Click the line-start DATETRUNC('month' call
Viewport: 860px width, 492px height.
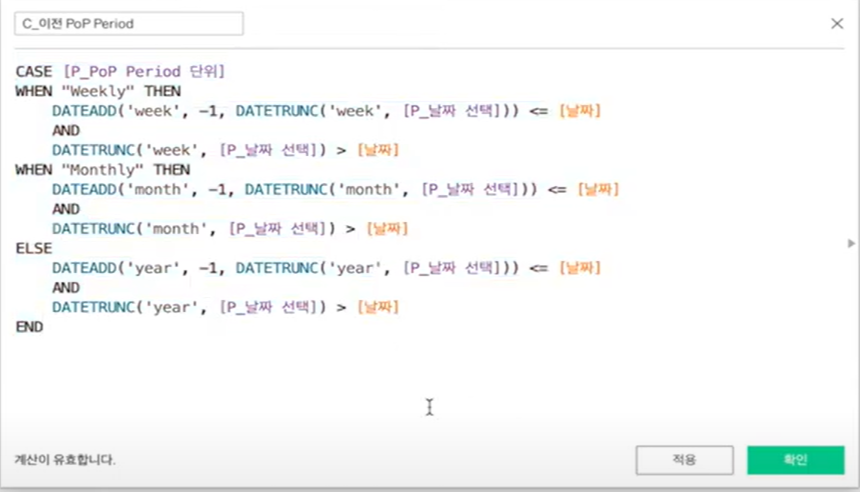click(x=130, y=229)
